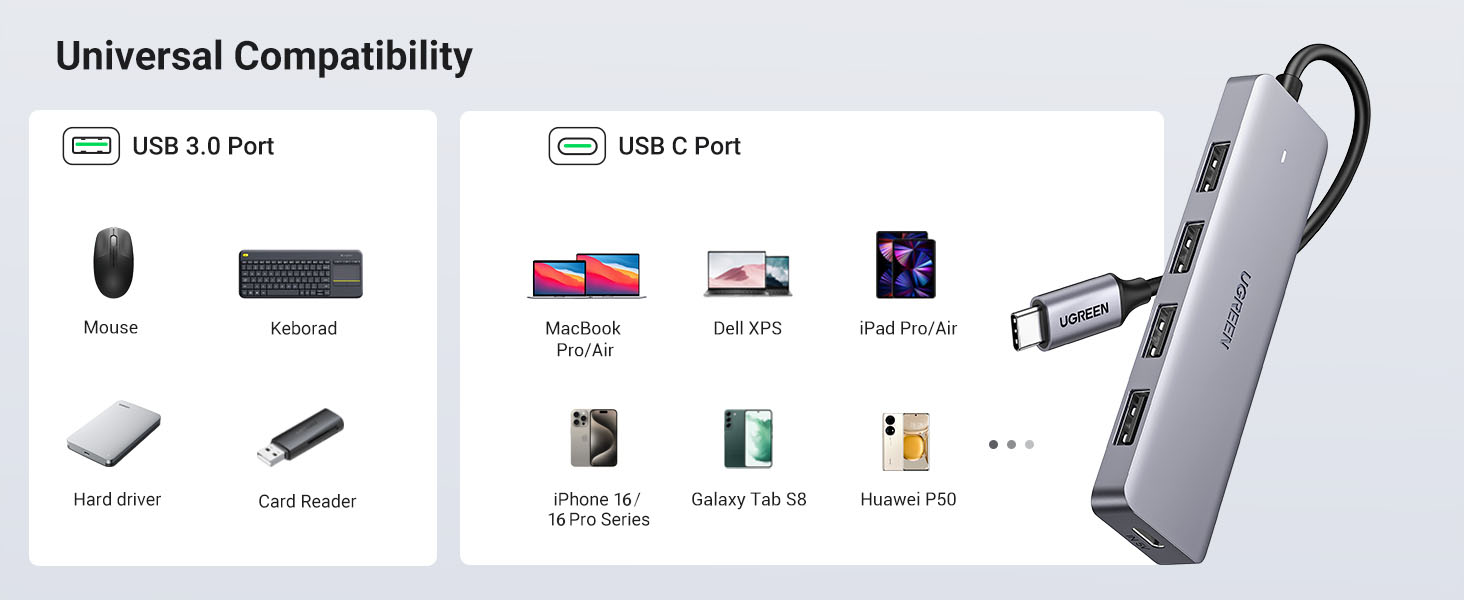Click the keyboard picture
This screenshot has height=600, width=1464.
[301, 274]
